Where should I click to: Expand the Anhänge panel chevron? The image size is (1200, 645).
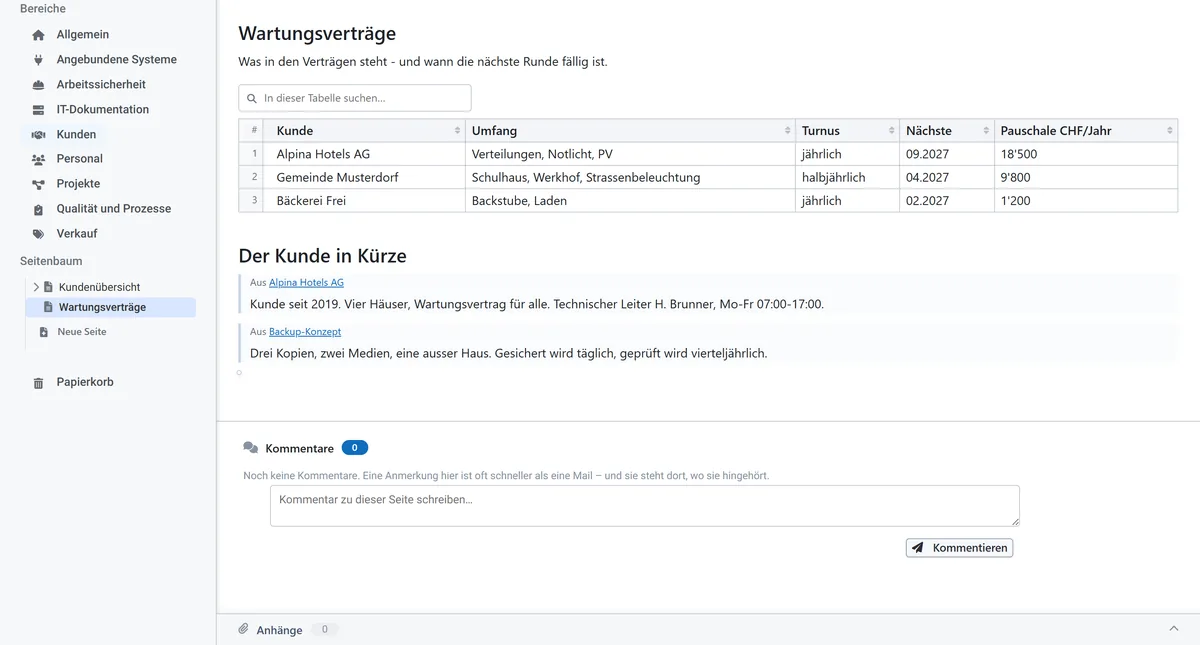pyautogui.click(x=1174, y=628)
